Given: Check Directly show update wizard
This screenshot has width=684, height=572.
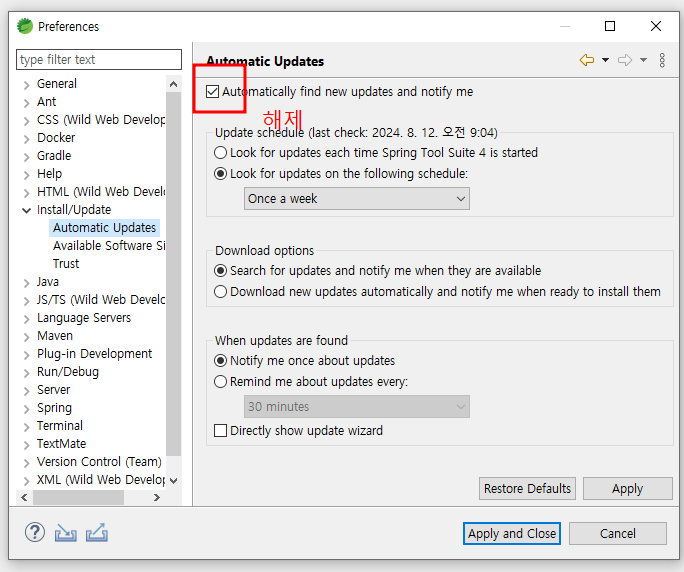Looking at the screenshot, I should pos(220,431).
